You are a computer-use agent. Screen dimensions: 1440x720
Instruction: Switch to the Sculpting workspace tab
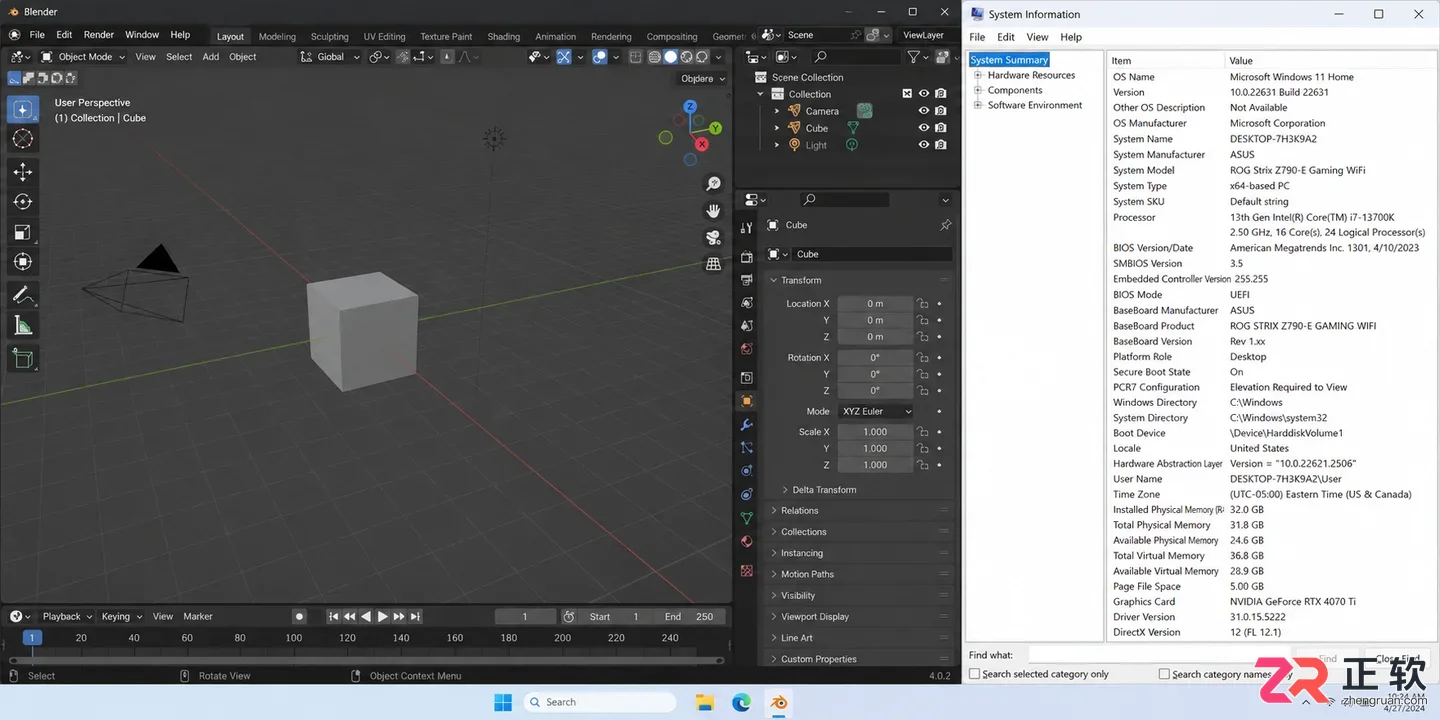329,36
